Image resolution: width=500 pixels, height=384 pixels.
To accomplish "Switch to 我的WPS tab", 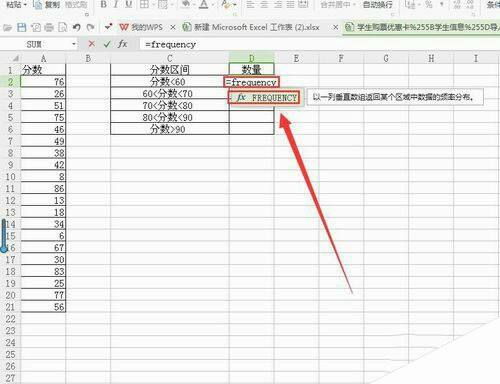I will [141, 27].
